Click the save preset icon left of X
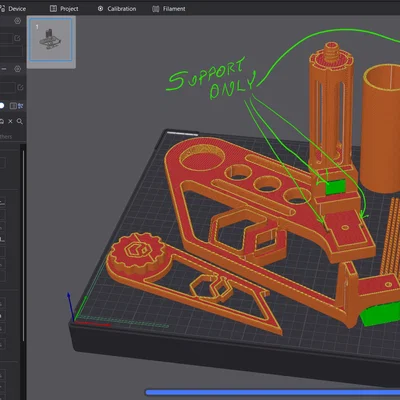This screenshot has height=400, width=400. point(2,121)
